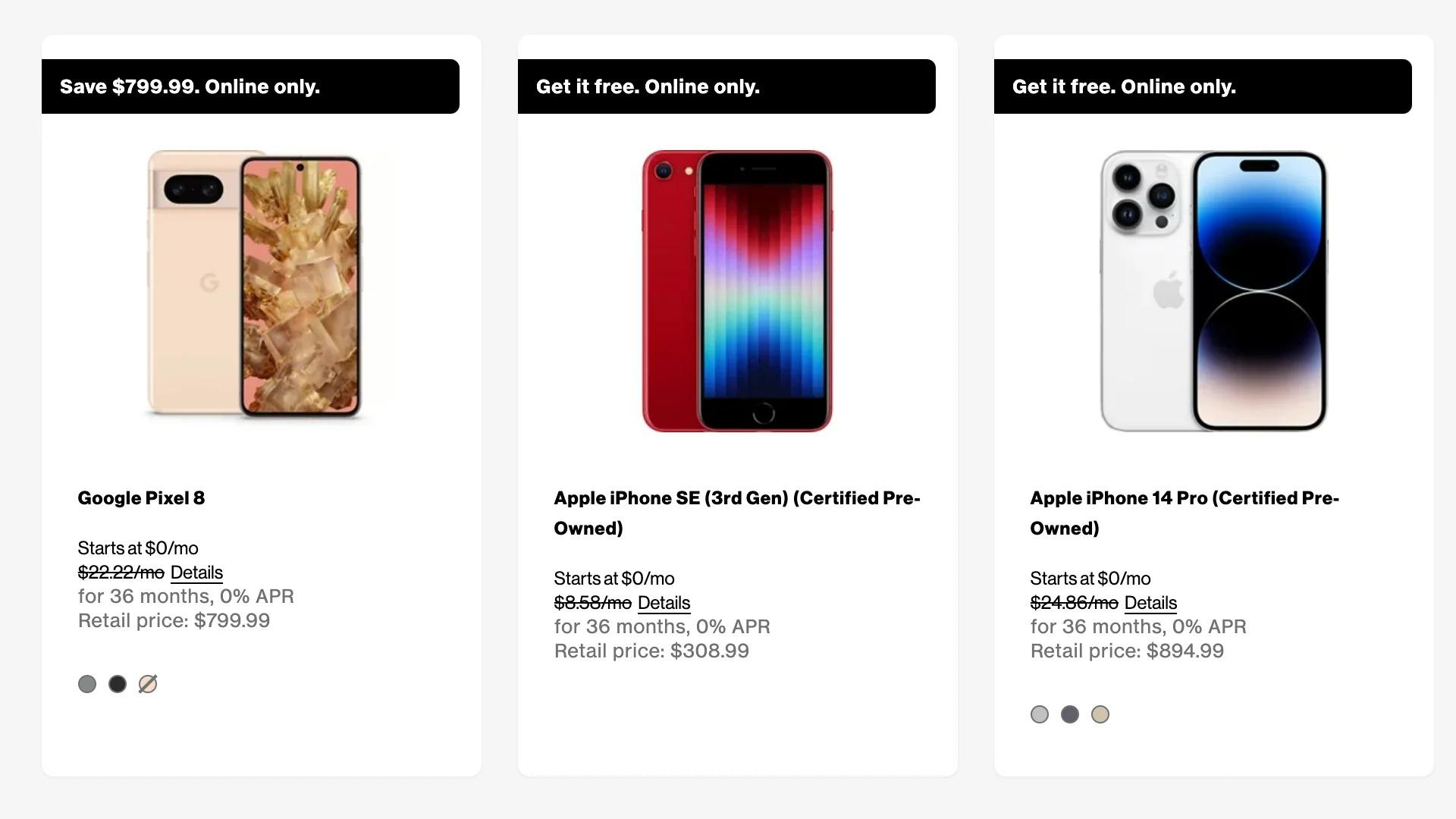Click the Google Pixel 8 phone image
Image resolution: width=1456 pixels, height=819 pixels.
point(254,284)
